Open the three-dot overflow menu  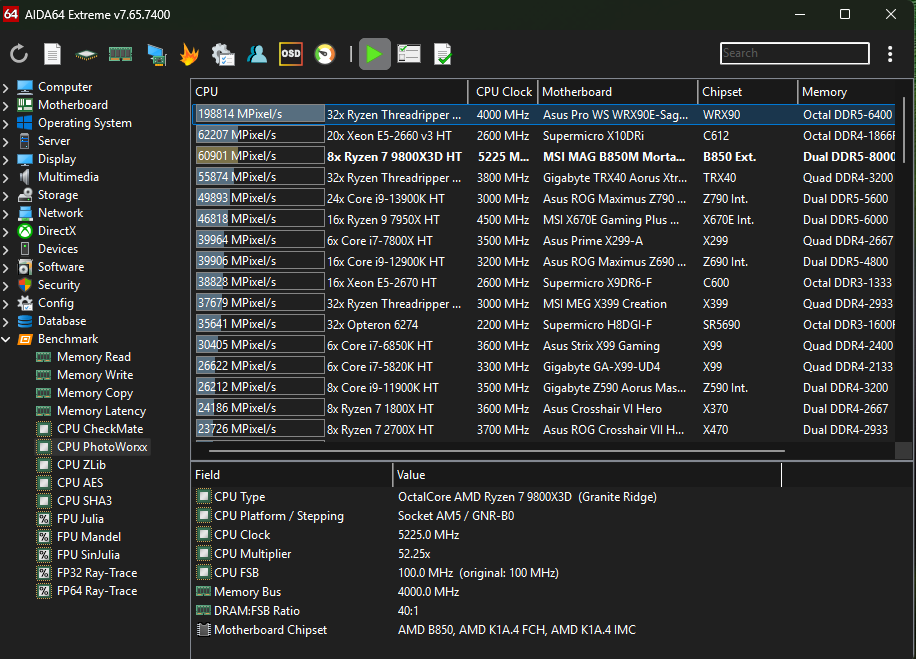pos(890,54)
